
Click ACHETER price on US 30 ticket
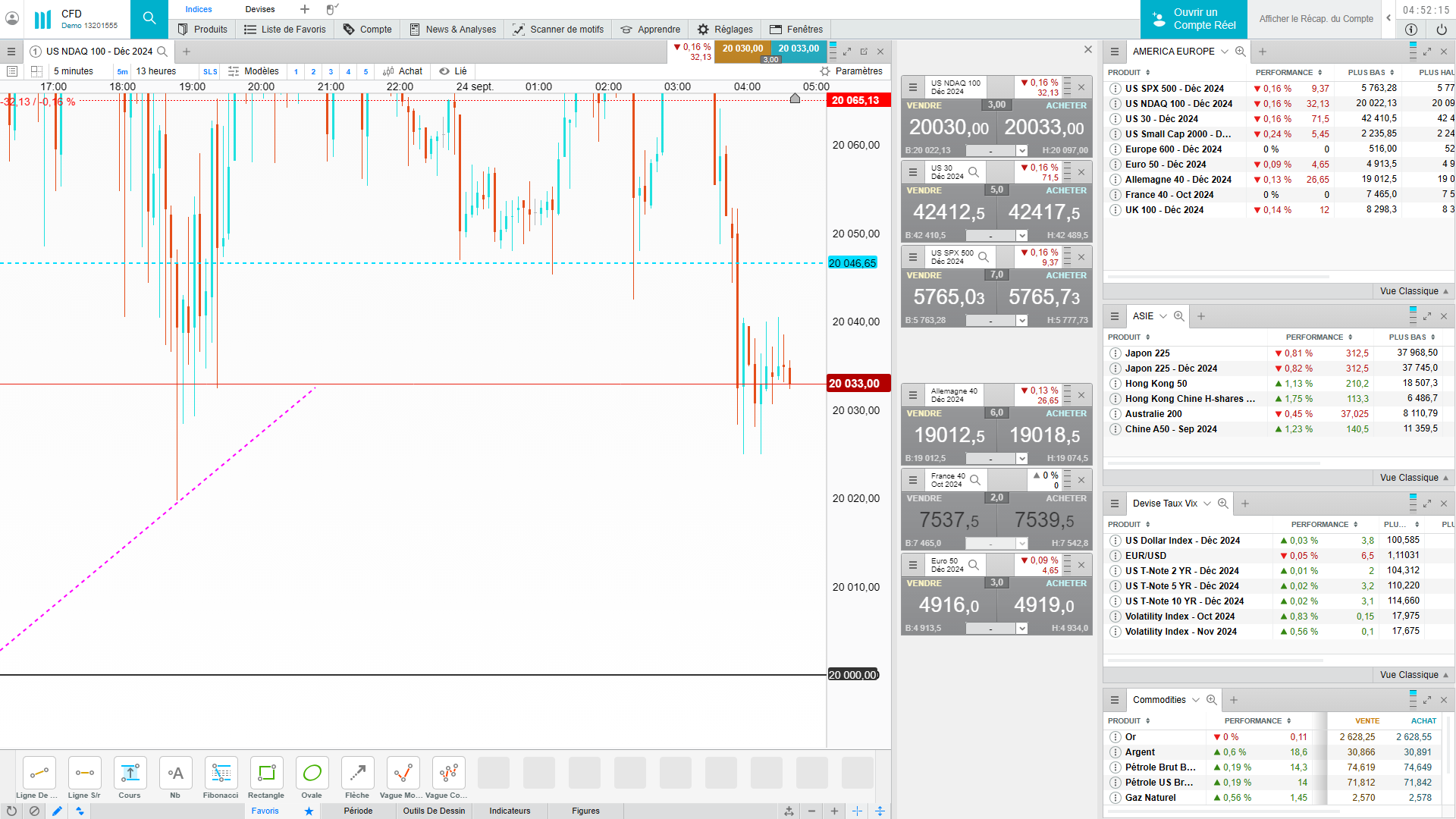coord(1044,212)
